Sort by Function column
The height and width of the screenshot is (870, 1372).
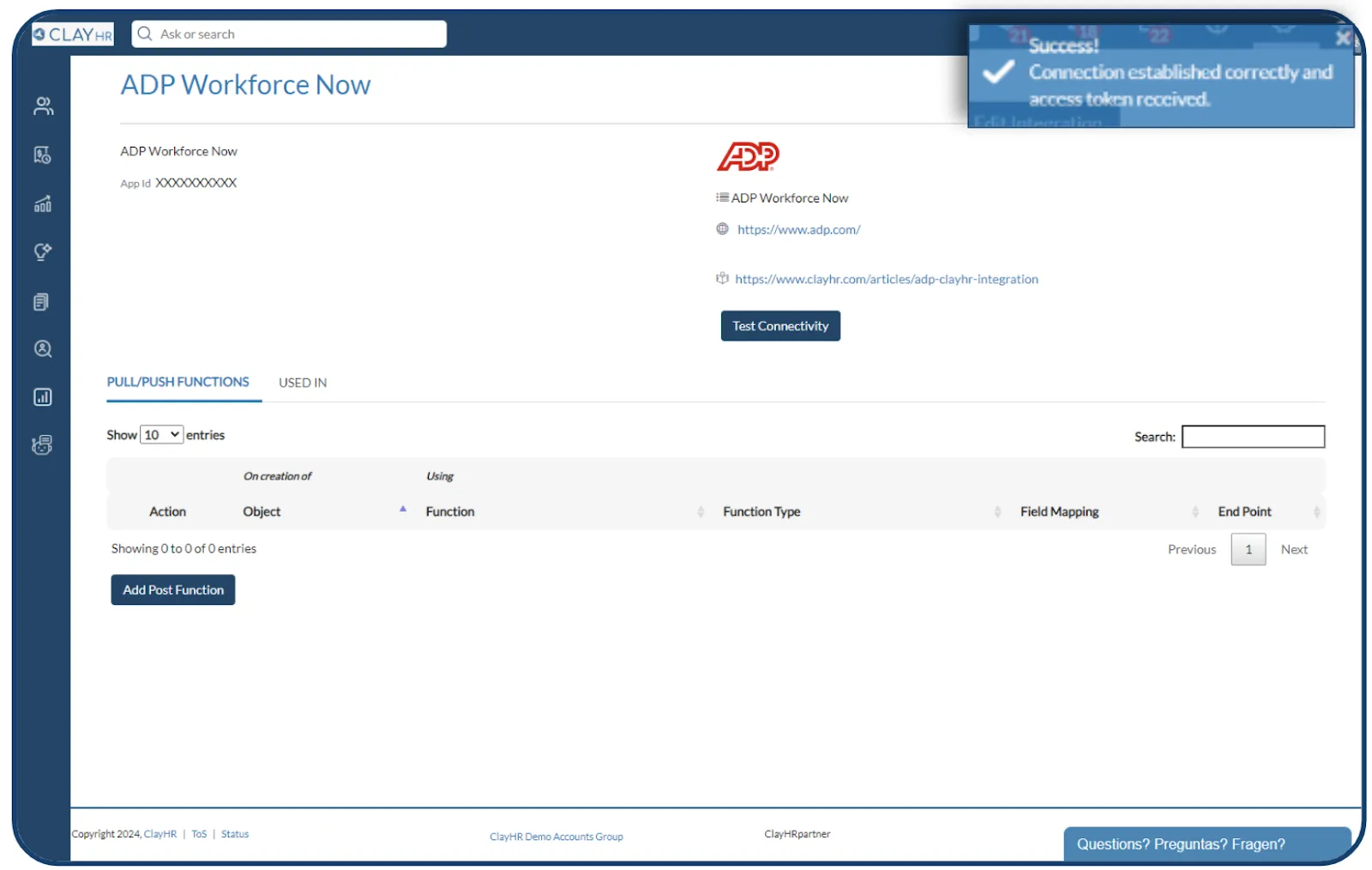pos(563,511)
